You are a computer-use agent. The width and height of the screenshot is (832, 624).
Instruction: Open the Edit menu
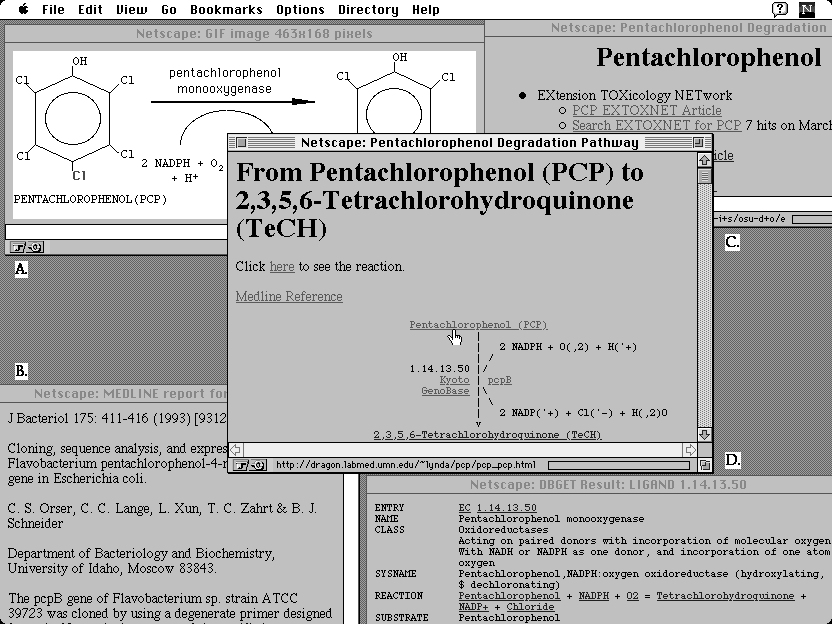90,10
